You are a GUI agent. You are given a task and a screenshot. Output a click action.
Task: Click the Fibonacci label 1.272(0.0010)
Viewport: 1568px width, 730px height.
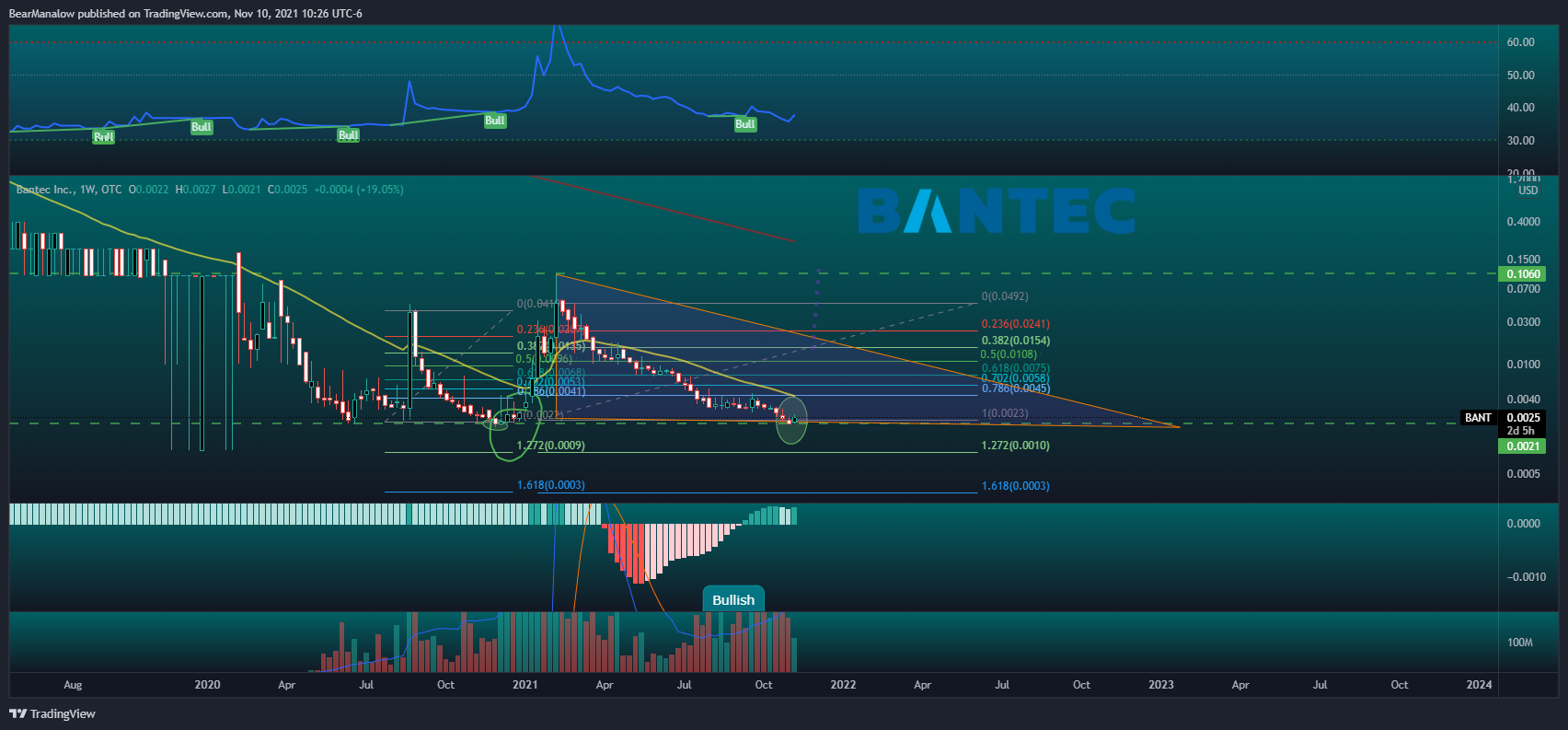tap(1015, 446)
